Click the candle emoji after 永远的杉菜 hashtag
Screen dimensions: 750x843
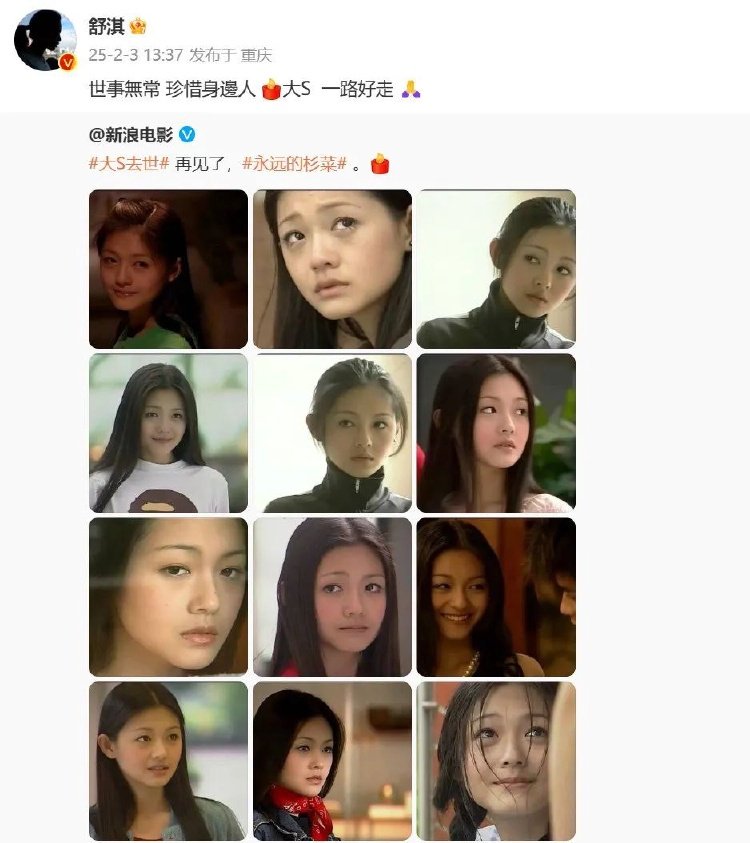point(380,164)
